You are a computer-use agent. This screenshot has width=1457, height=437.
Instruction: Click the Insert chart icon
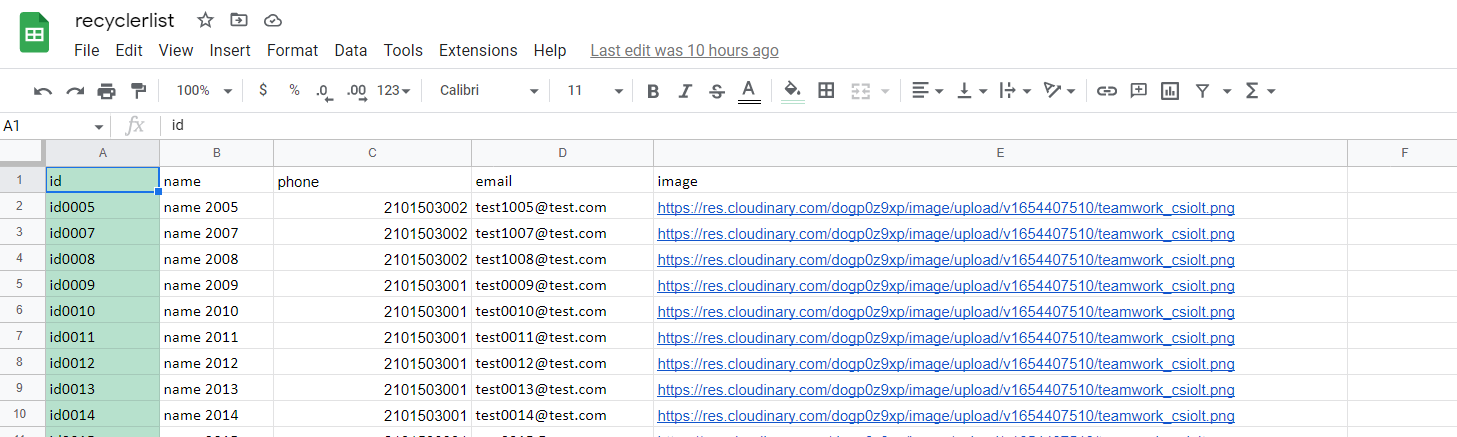point(1170,91)
